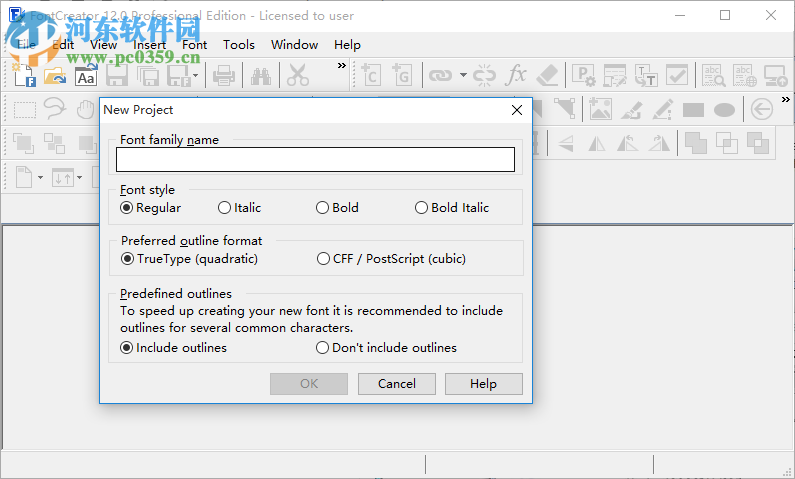795x479 pixels.
Task: Click the Save floppy disk icon
Action: 117,76
